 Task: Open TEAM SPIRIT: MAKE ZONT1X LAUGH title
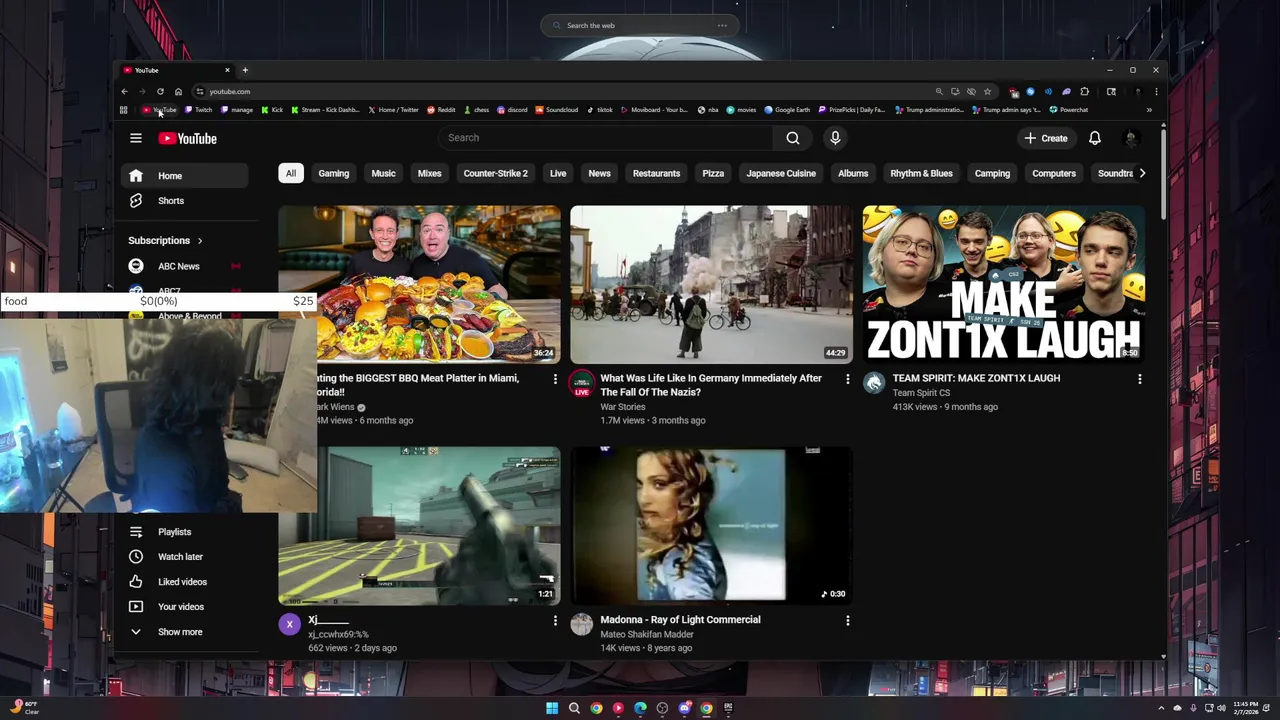coord(976,378)
